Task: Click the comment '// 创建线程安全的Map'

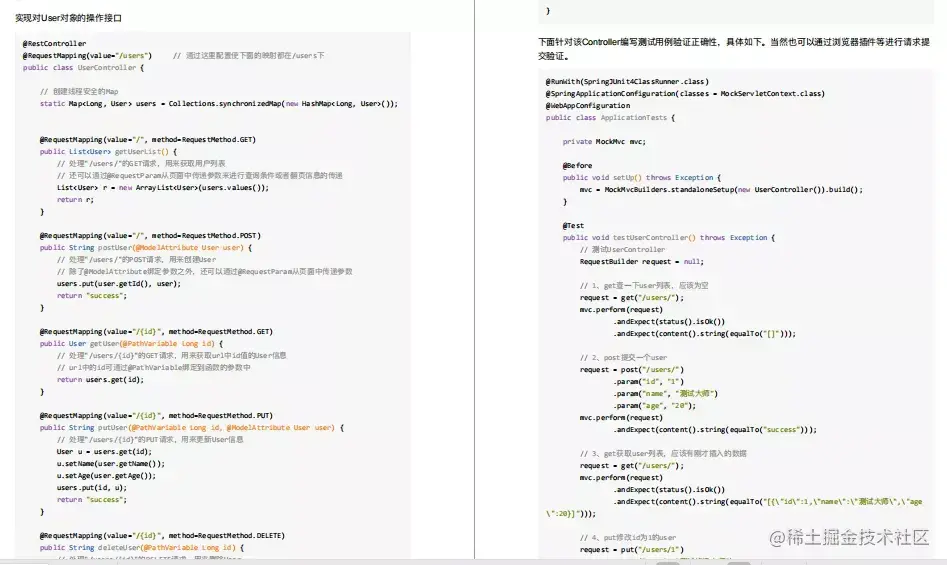Action: tap(79, 92)
